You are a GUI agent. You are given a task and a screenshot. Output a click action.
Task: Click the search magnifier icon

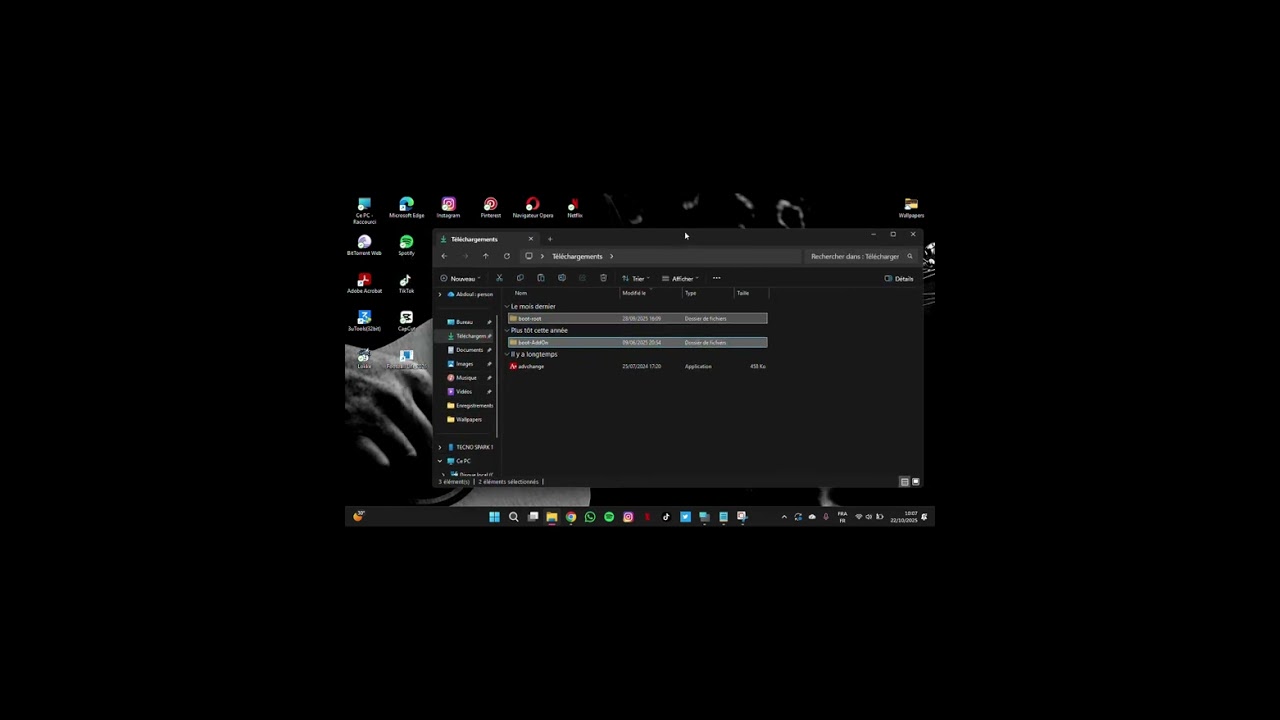[x=909, y=256]
